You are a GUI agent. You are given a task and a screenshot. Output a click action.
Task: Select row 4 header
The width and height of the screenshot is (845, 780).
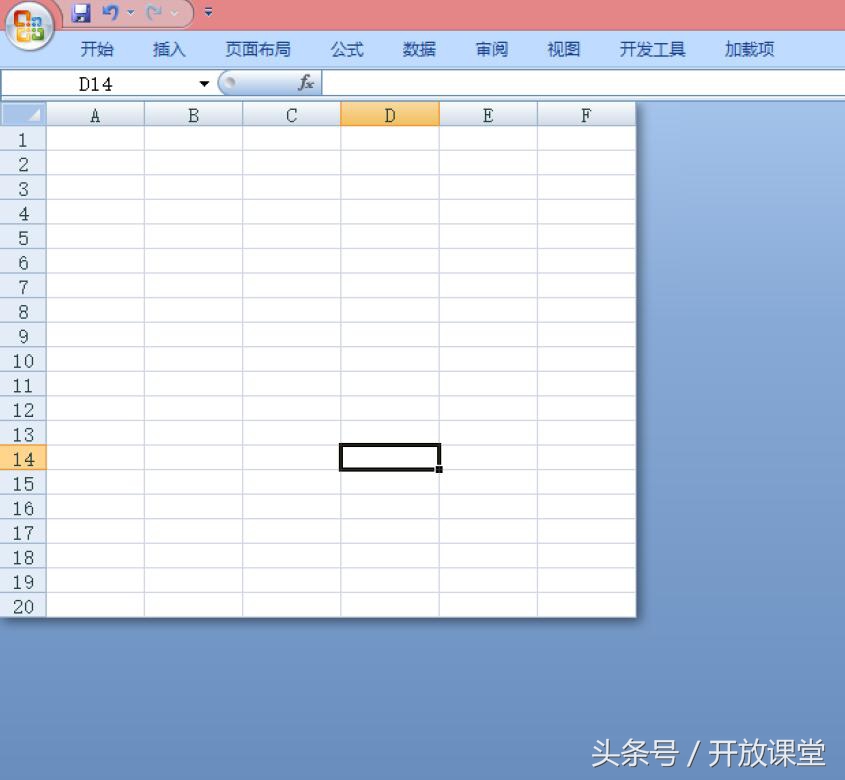23,212
